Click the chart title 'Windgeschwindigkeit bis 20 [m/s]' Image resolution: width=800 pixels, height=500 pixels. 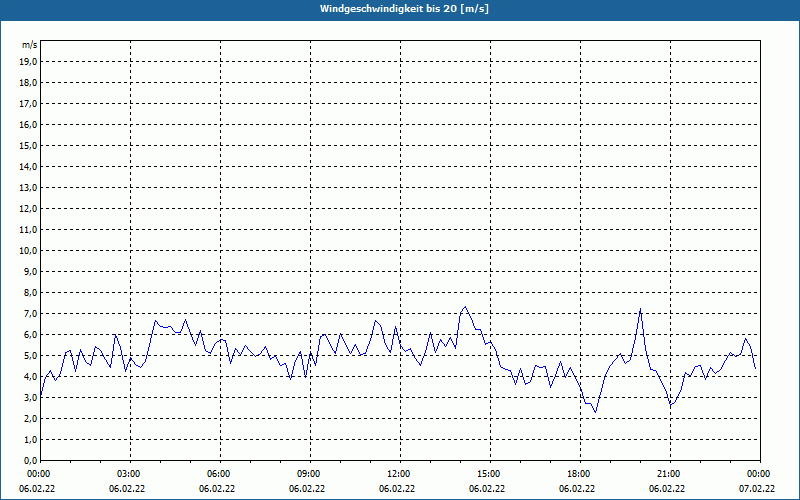[x=404, y=9]
